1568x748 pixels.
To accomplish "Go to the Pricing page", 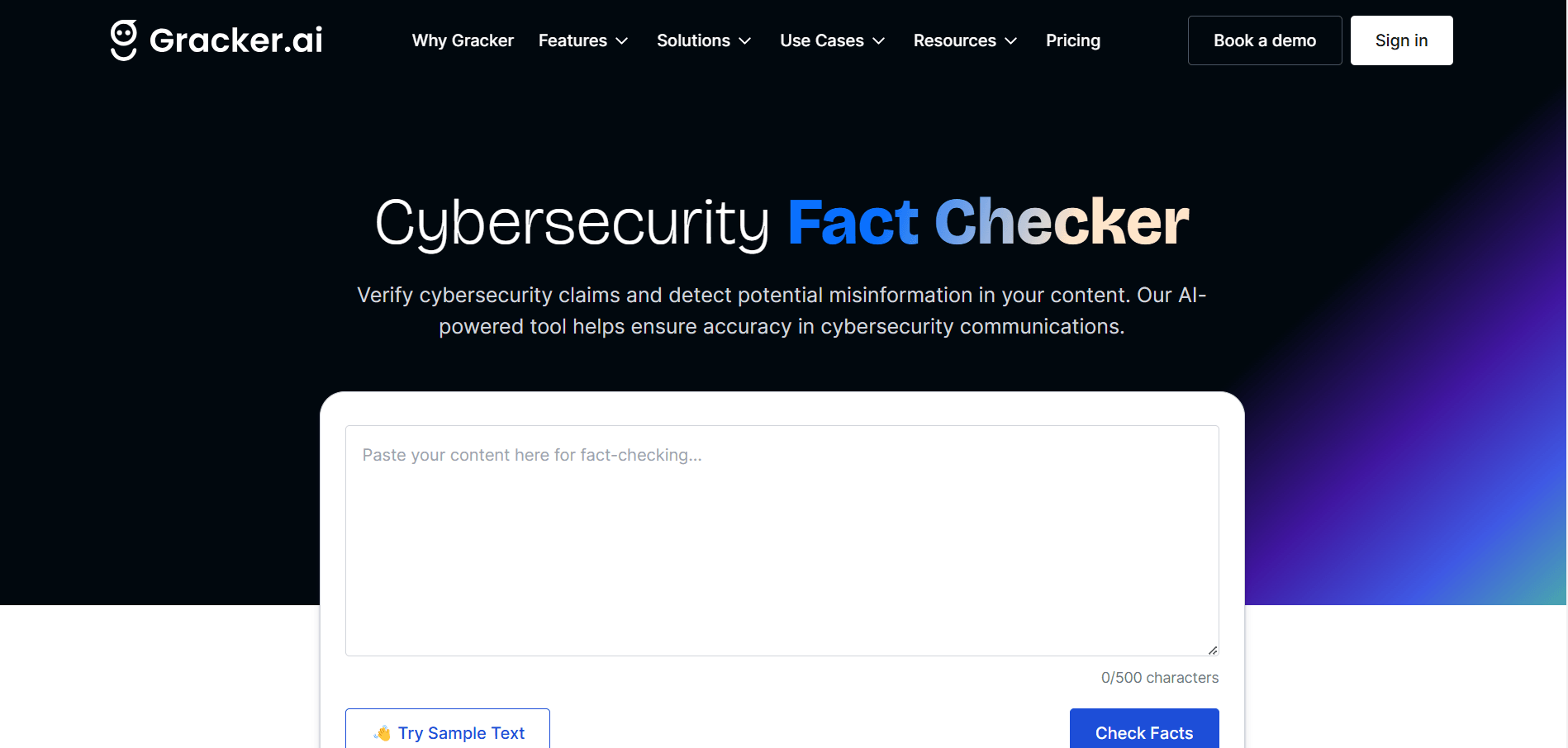I will click(1072, 40).
